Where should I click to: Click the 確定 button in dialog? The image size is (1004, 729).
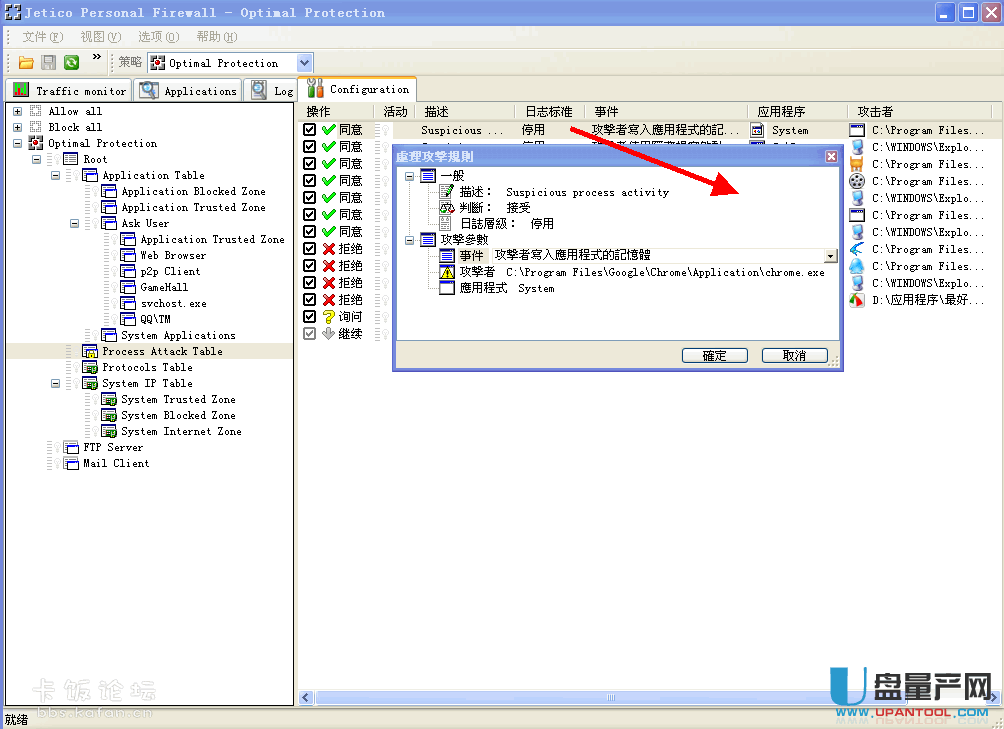coord(715,356)
